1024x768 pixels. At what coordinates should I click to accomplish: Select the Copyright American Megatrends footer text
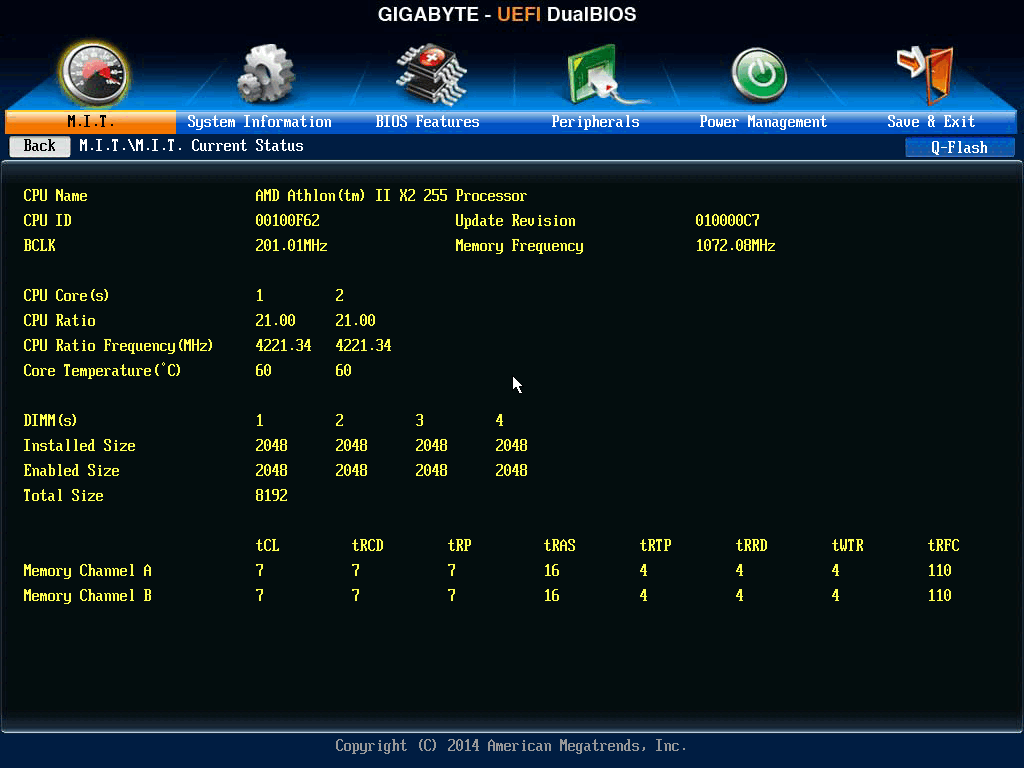tap(511, 746)
